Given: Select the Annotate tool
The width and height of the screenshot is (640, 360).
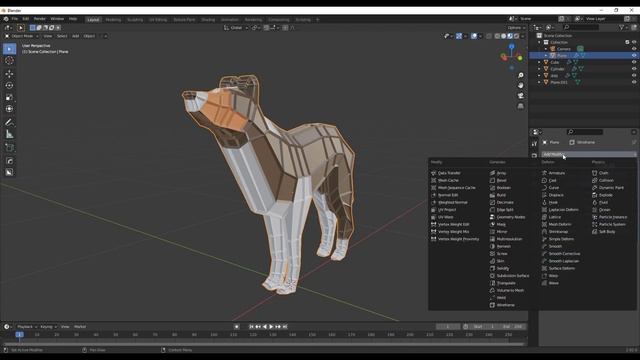Looking at the screenshot, I should [x=9, y=122].
